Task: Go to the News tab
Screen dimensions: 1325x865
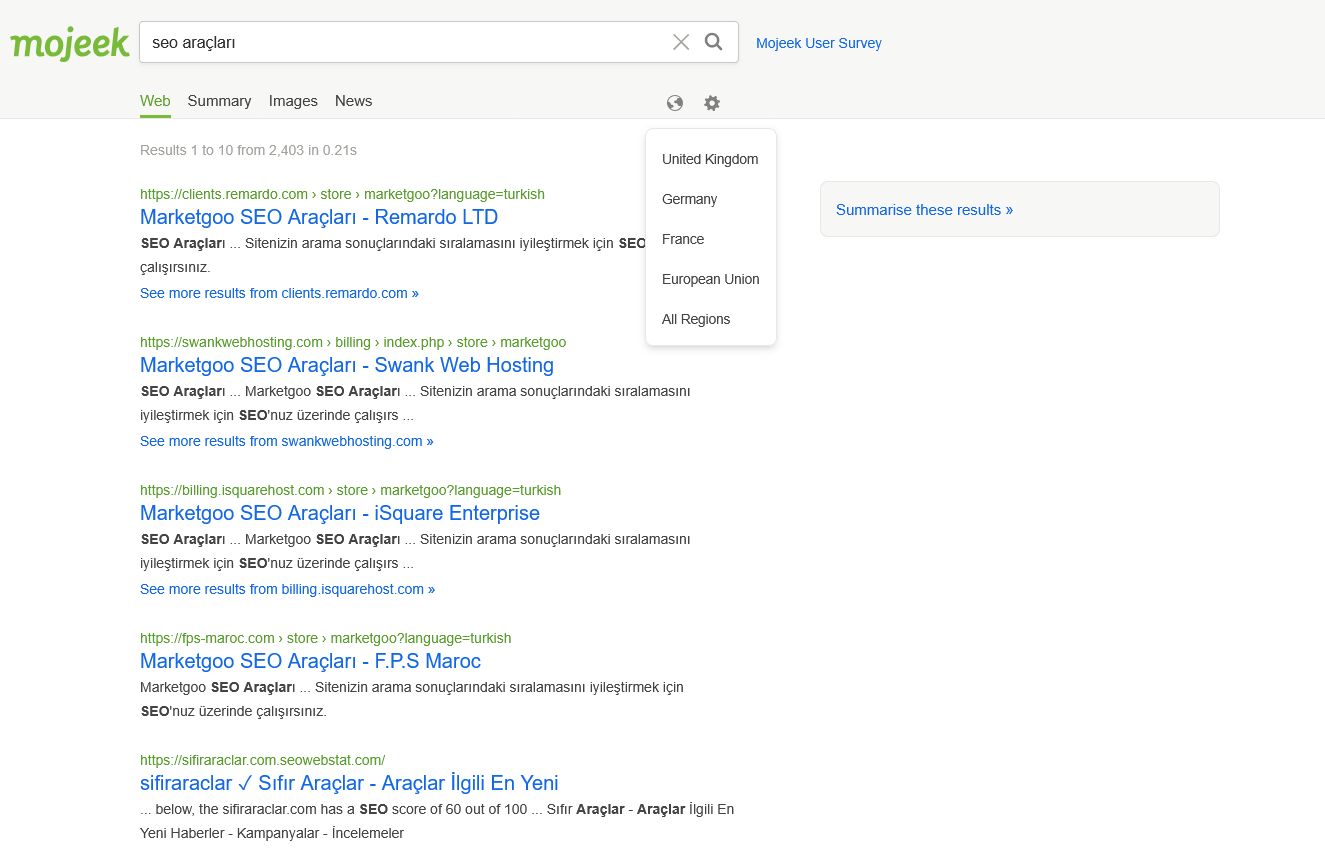Action: point(353,101)
